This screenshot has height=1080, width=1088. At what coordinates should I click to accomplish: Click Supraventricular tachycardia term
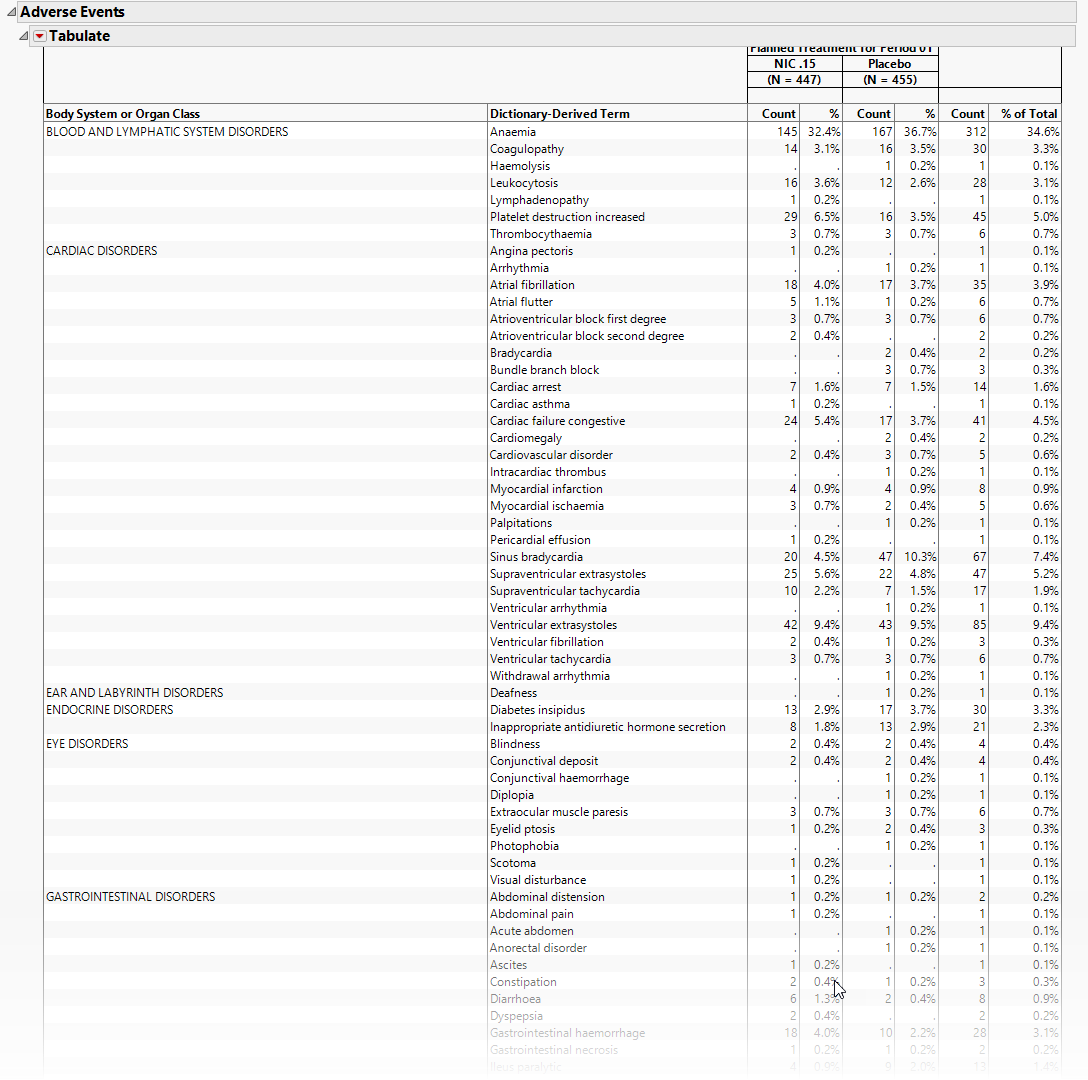click(565, 591)
